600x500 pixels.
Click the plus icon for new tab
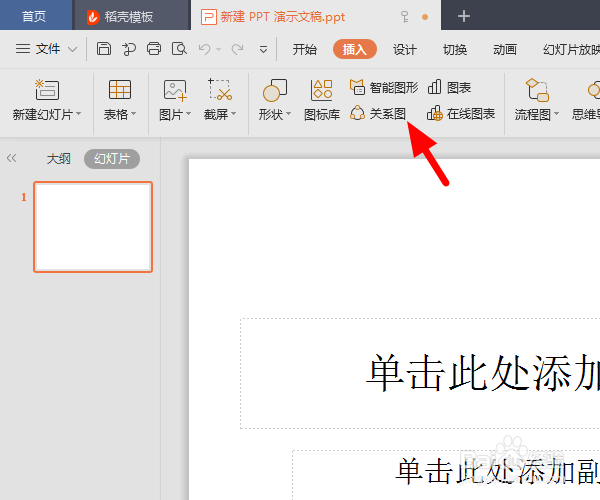tap(464, 16)
